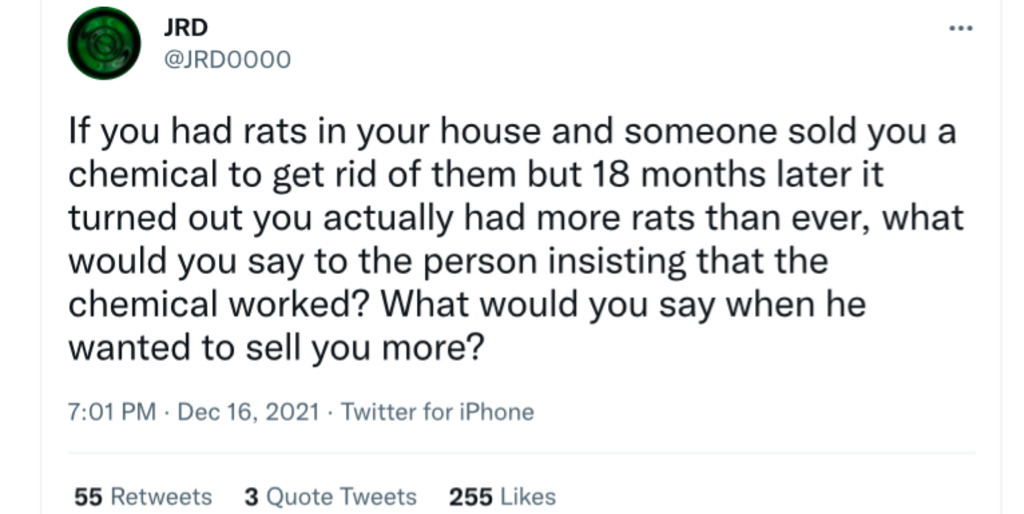Click the JRD display name
This screenshot has height=514, width=1024.
186,26
